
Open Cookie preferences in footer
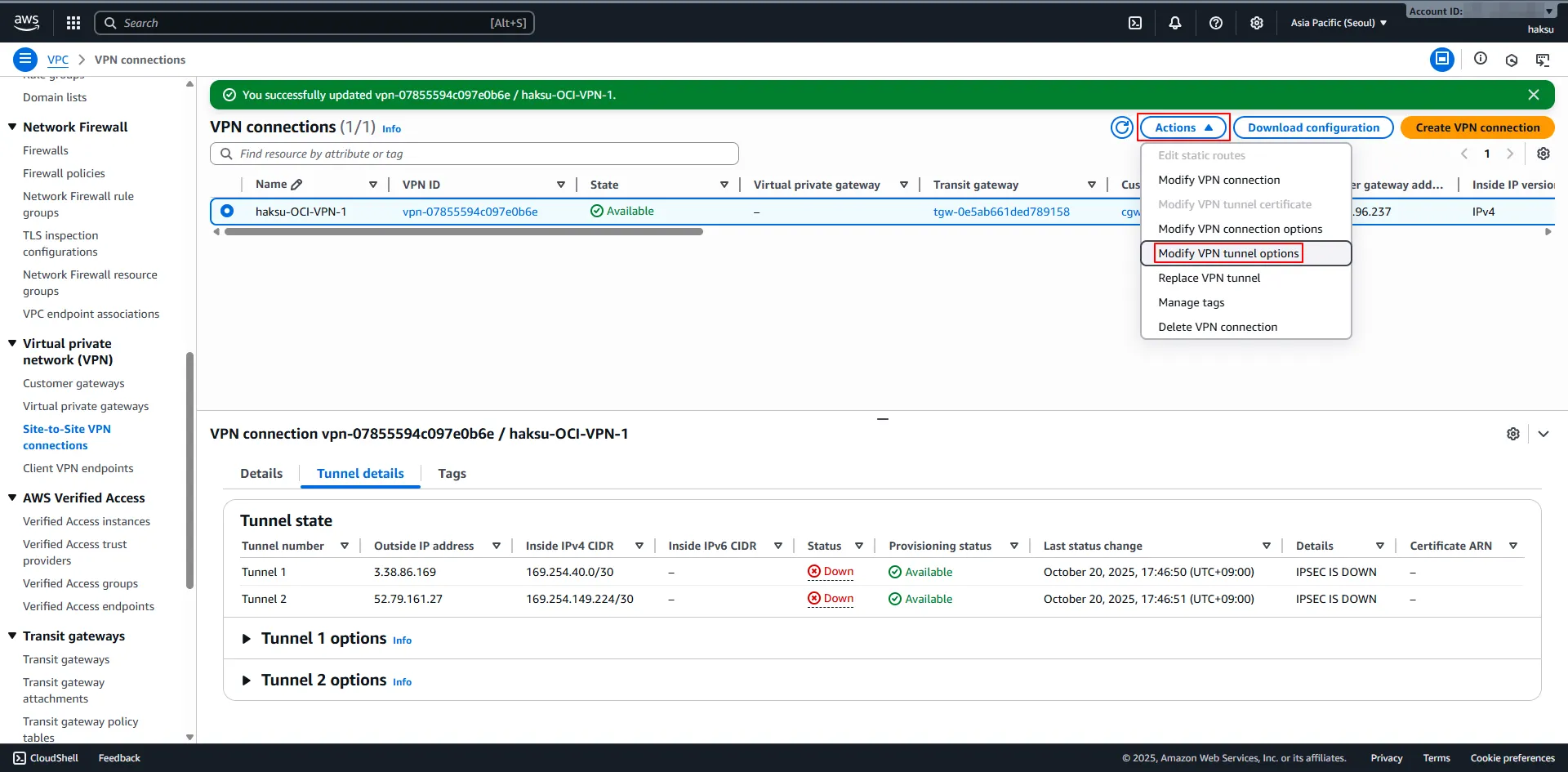(1512, 758)
